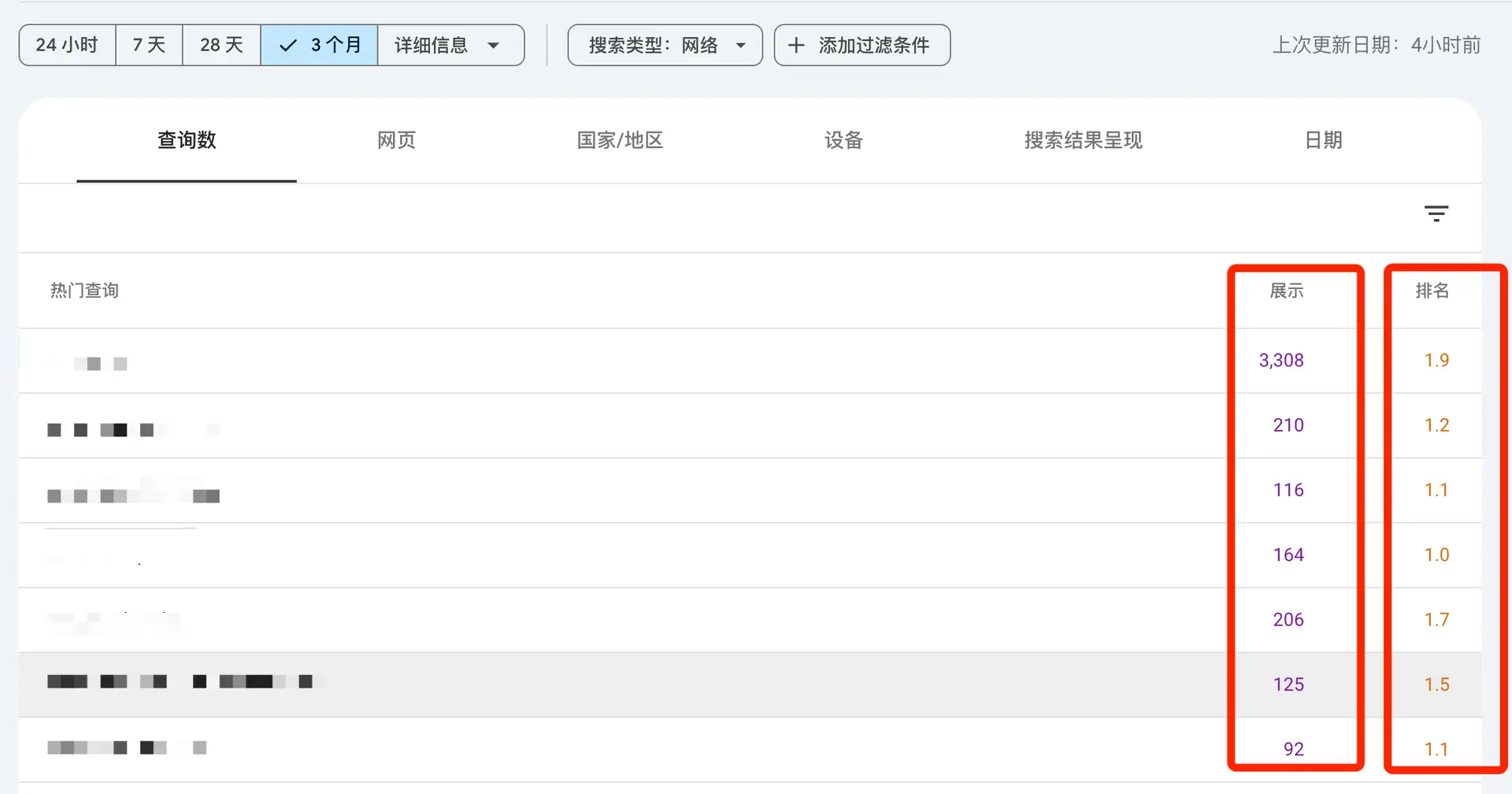Switch to the 查询数 tab
This screenshot has height=794, width=1512.
(187, 140)
